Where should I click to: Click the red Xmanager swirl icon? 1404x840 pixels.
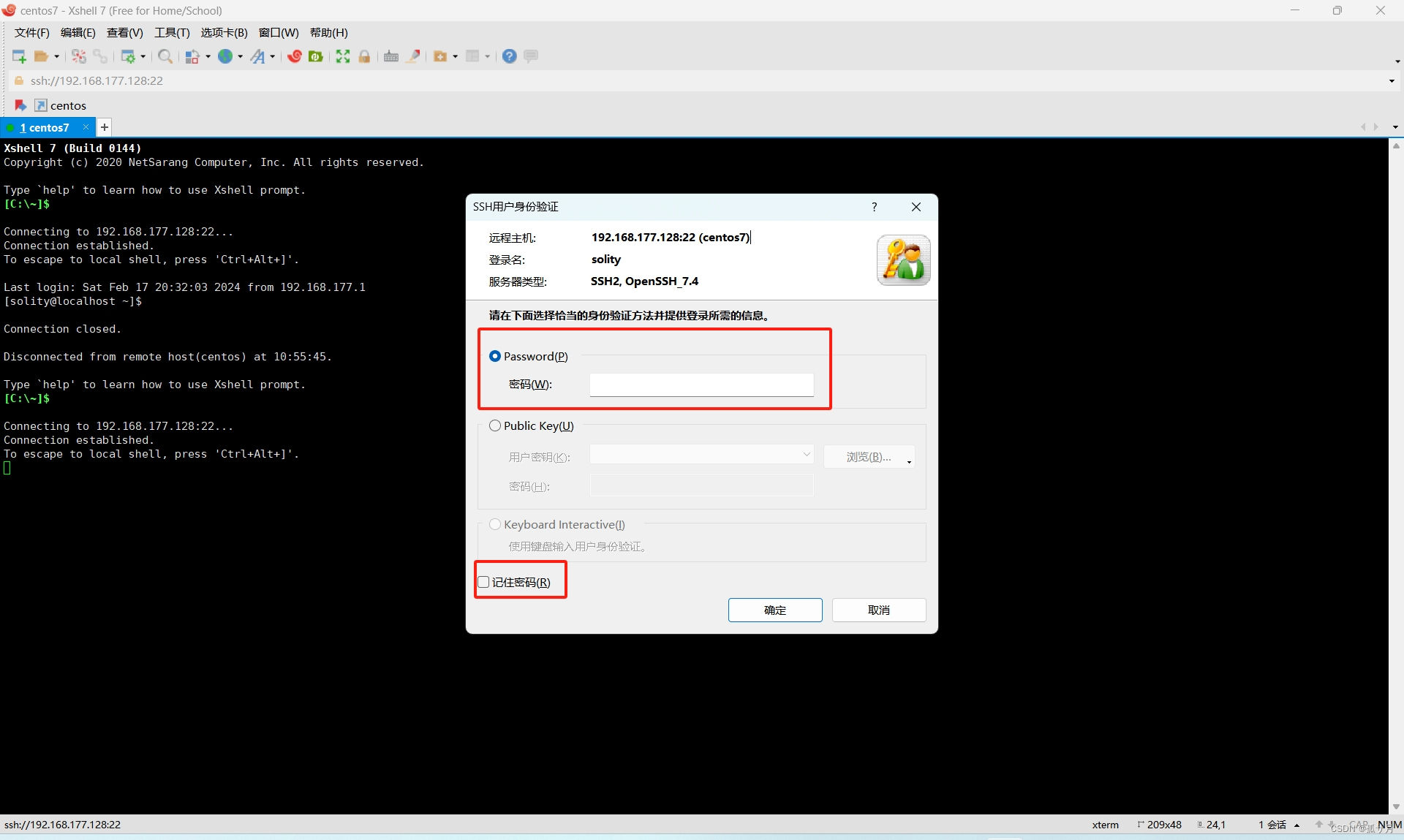(x=295, y=56)
